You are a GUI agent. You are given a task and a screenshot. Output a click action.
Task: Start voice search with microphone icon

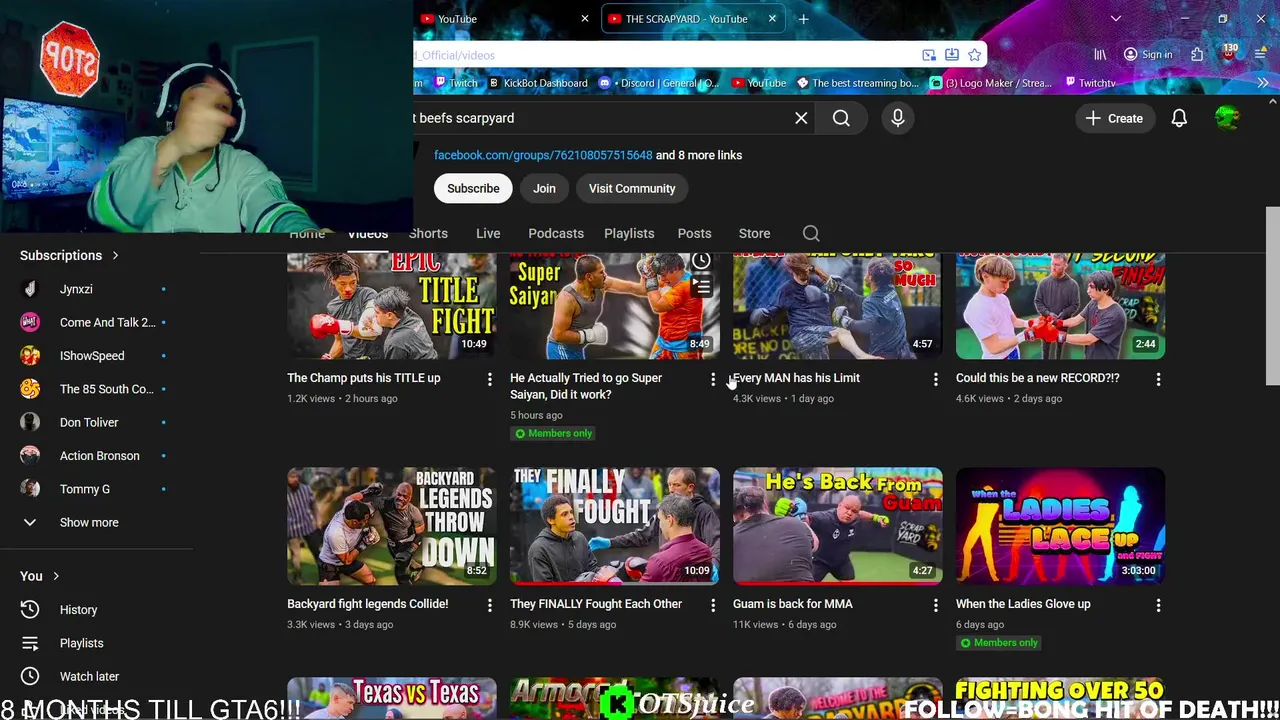897,118
